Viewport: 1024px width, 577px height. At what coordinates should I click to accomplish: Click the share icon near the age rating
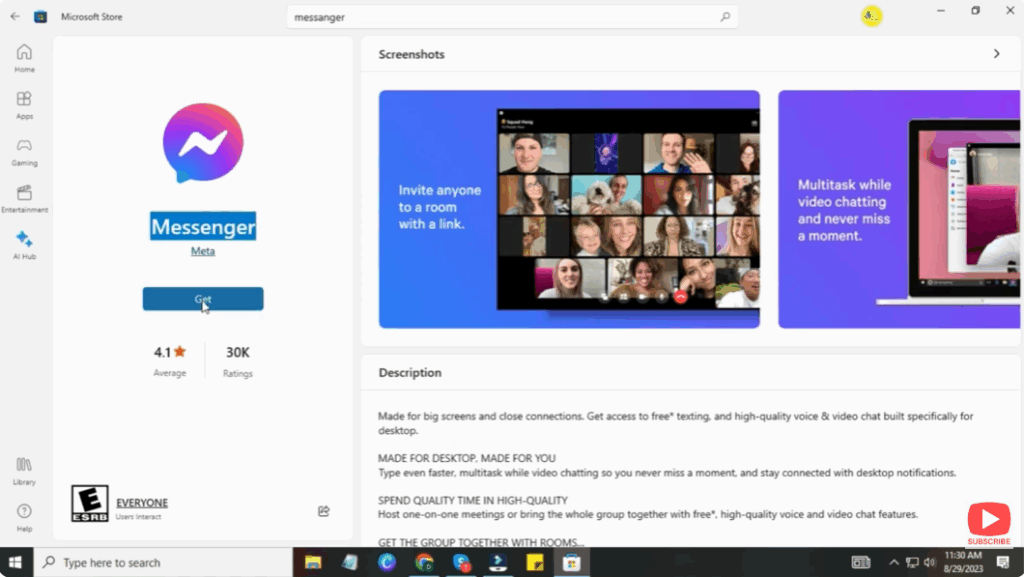323,511
